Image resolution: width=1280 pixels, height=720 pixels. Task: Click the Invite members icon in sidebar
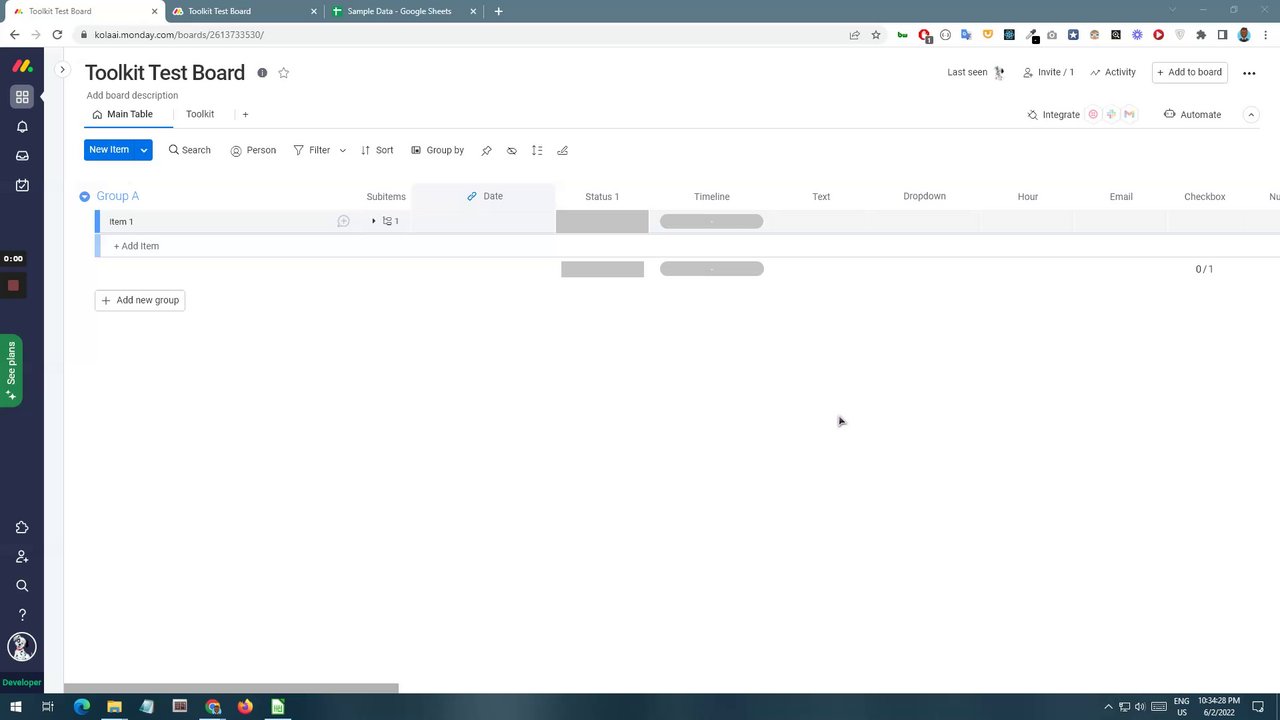pos(22,557)
